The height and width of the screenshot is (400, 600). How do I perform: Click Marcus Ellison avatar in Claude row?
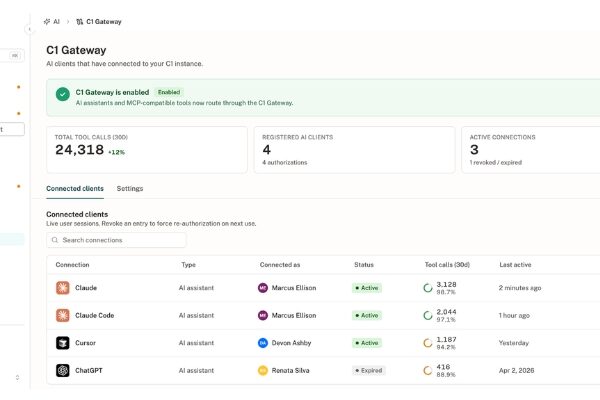[263, 288]
